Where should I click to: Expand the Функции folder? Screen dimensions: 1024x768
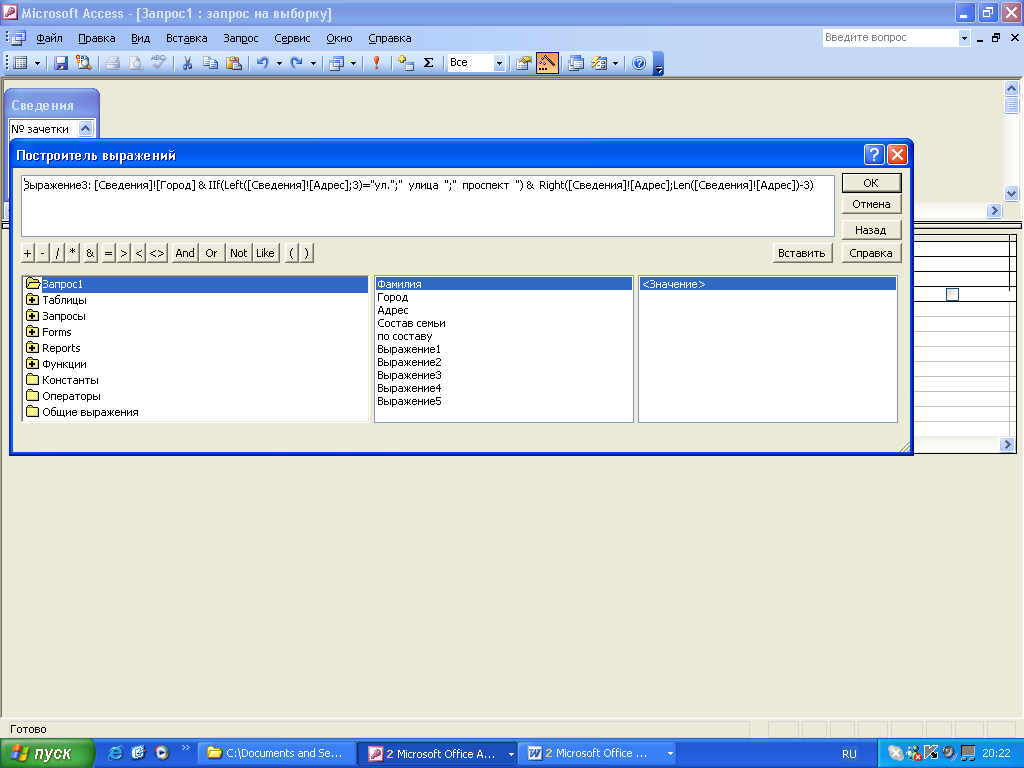[x=32, y=364]
